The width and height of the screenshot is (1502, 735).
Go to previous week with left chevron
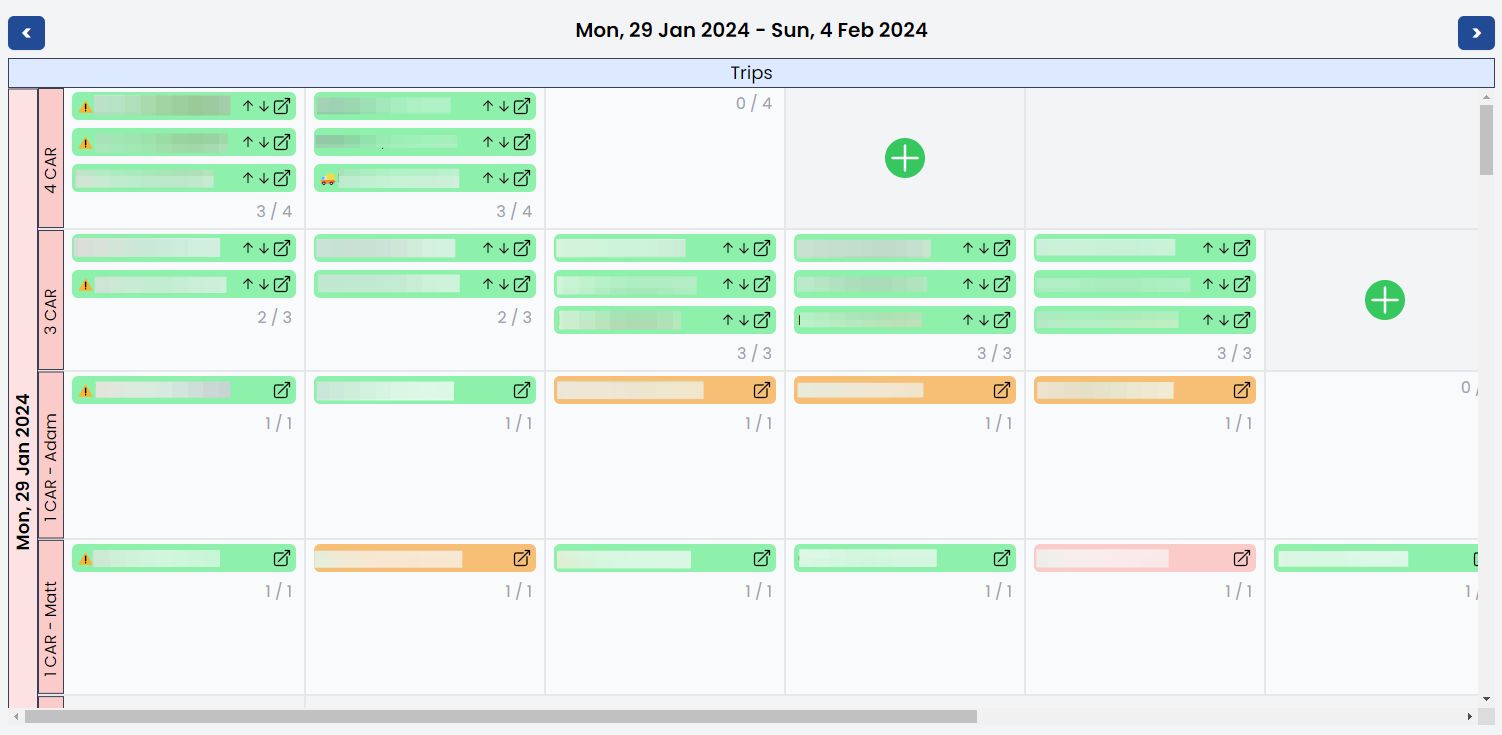[x=26, y=33]
